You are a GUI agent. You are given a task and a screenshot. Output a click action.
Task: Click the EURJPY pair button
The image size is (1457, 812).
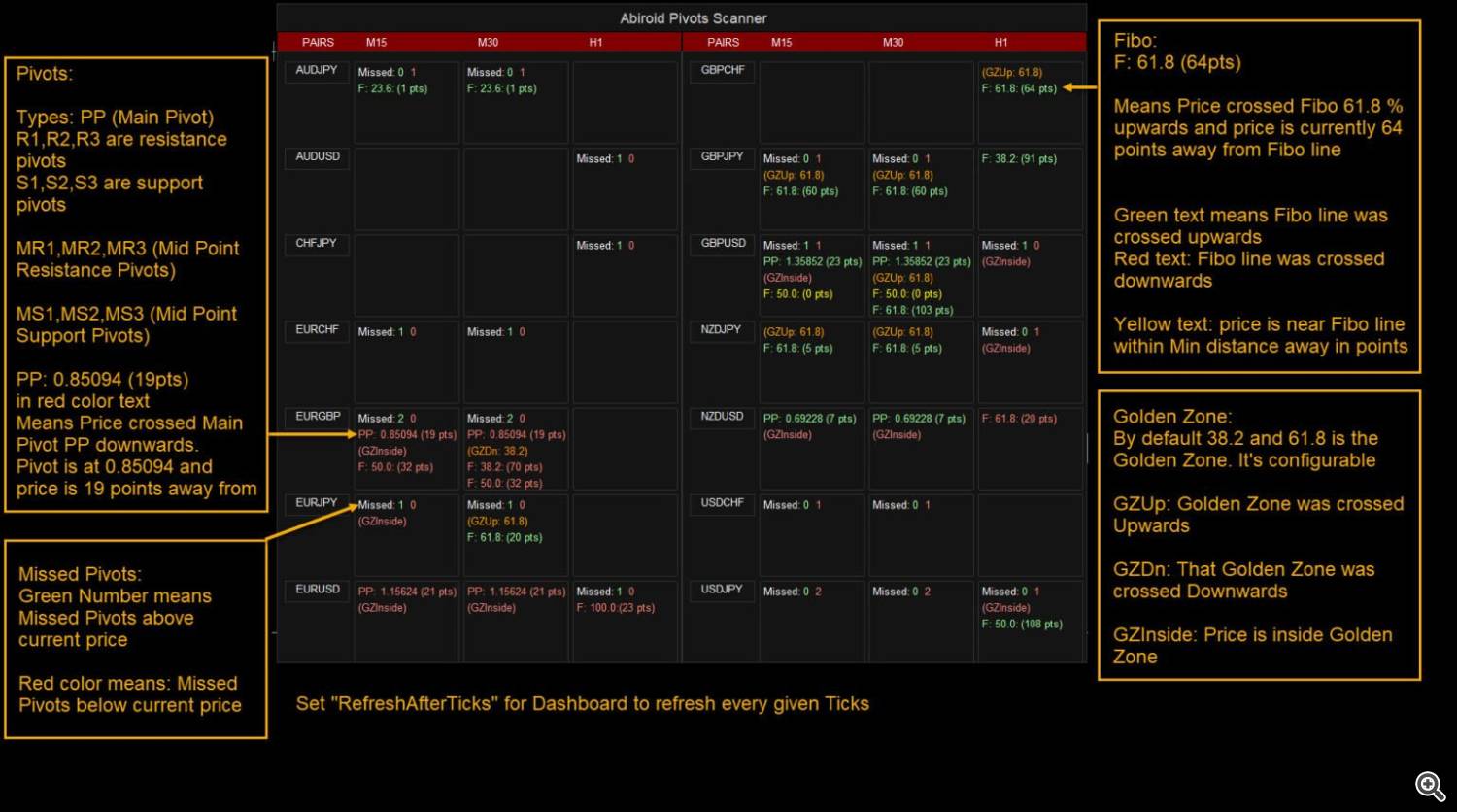point(317,503)
